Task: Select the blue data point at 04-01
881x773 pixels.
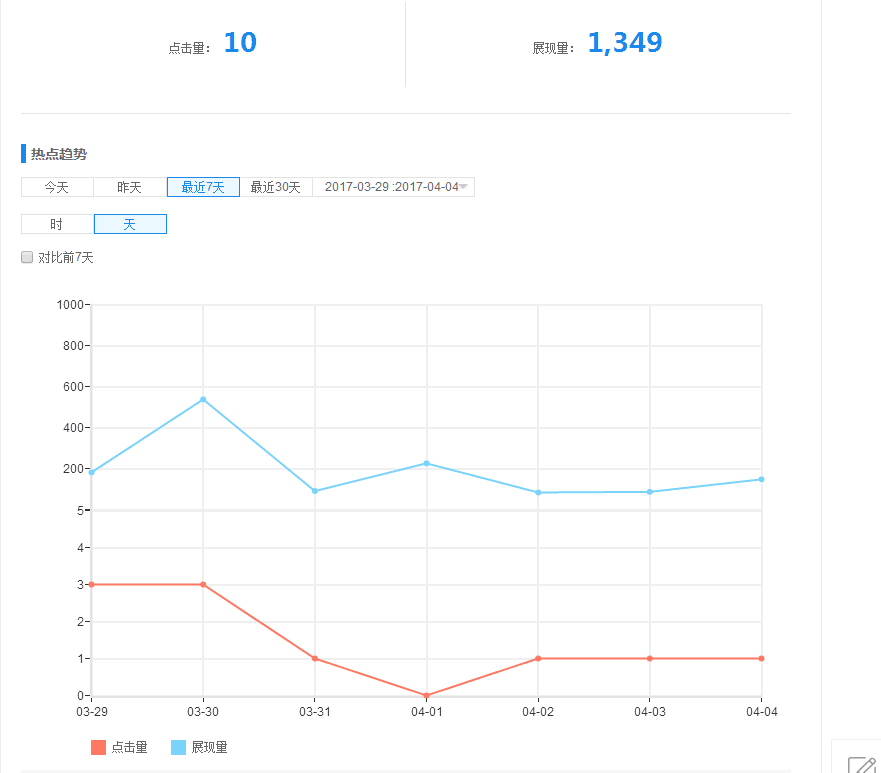Action: point(426,463)
